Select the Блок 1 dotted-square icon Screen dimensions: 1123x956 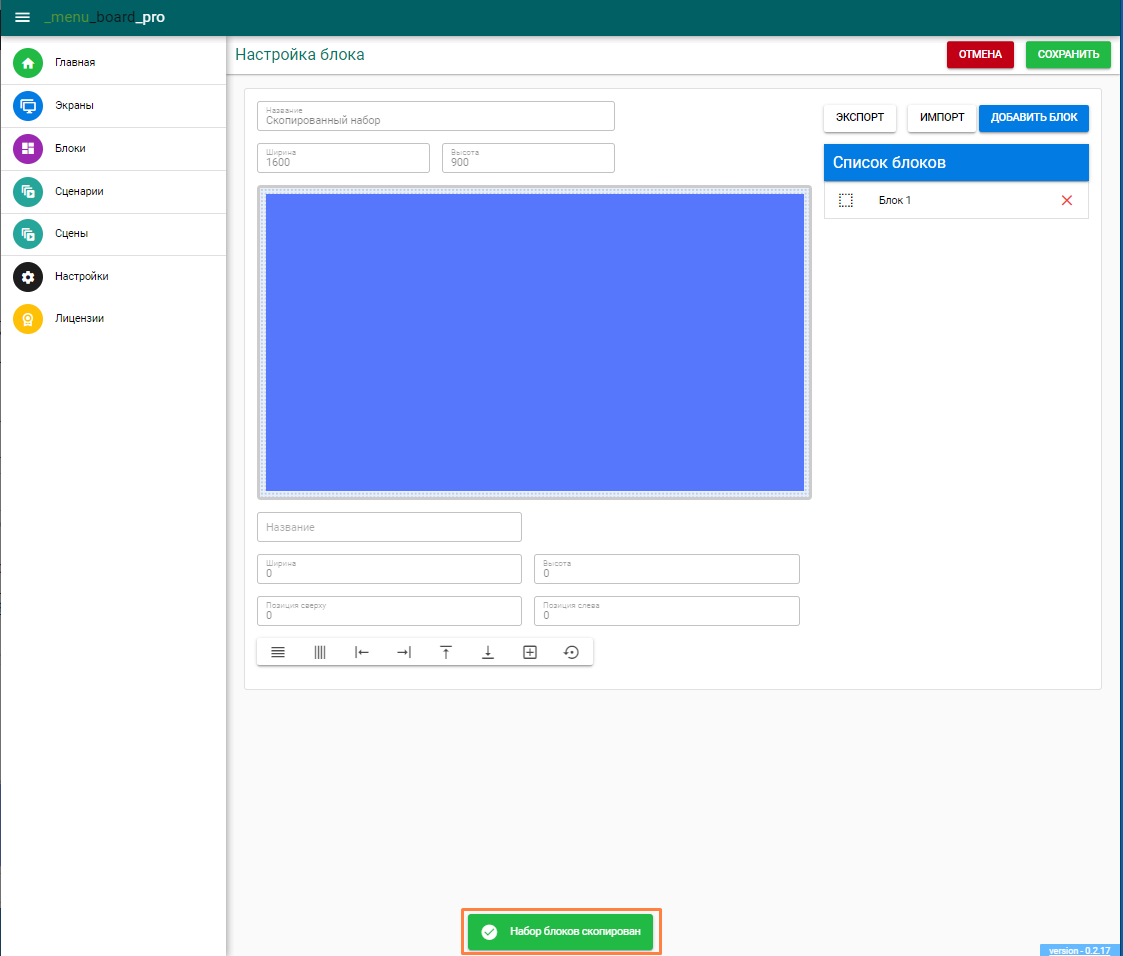click(846, 200)
